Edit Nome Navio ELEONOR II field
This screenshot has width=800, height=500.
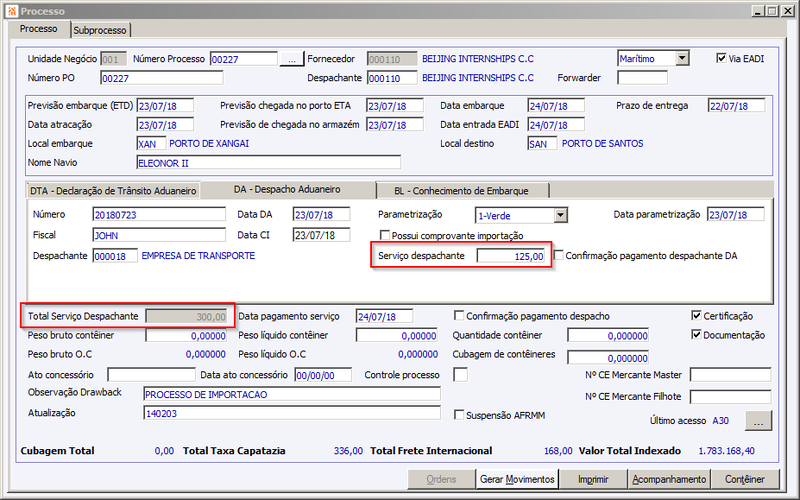269,163
